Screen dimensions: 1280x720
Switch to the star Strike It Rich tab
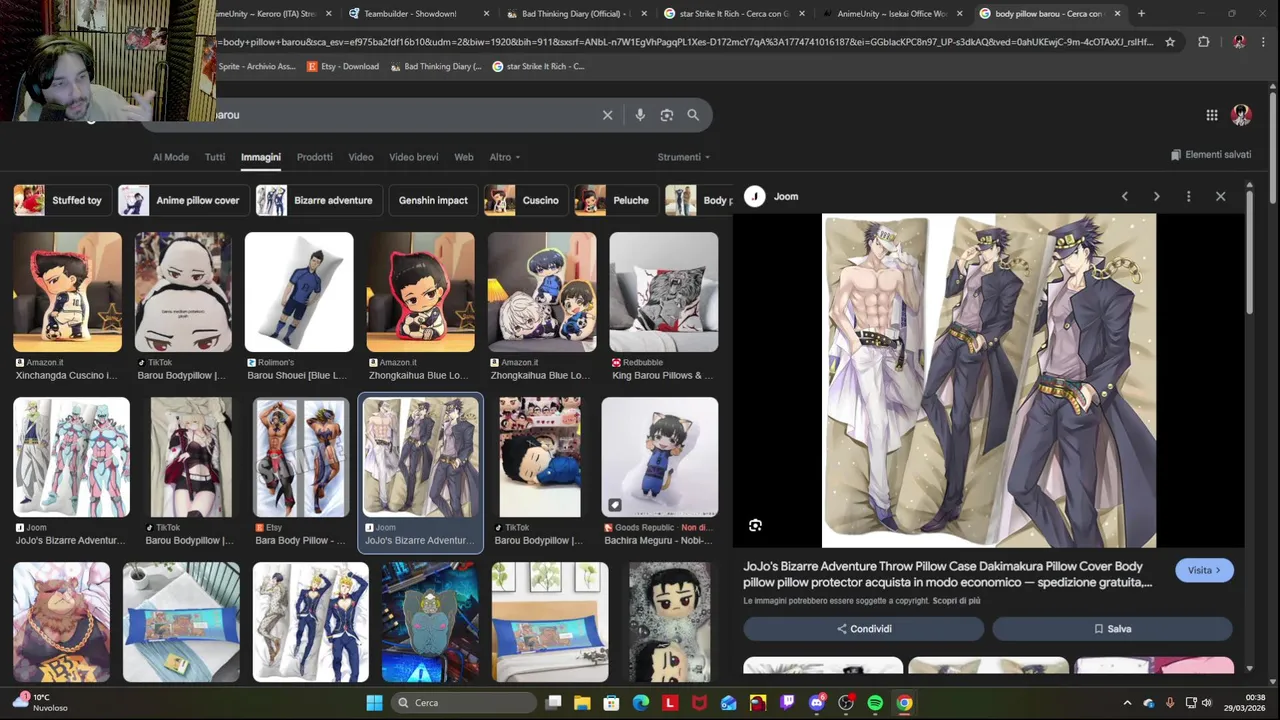pyautogui.click(x=735, y=14)
